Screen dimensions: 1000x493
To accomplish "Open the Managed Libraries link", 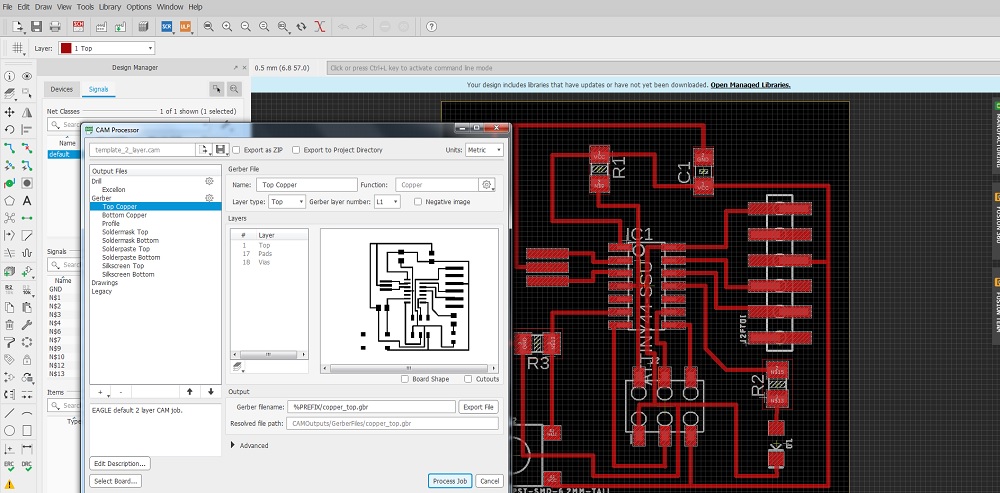I will point(750,85).
